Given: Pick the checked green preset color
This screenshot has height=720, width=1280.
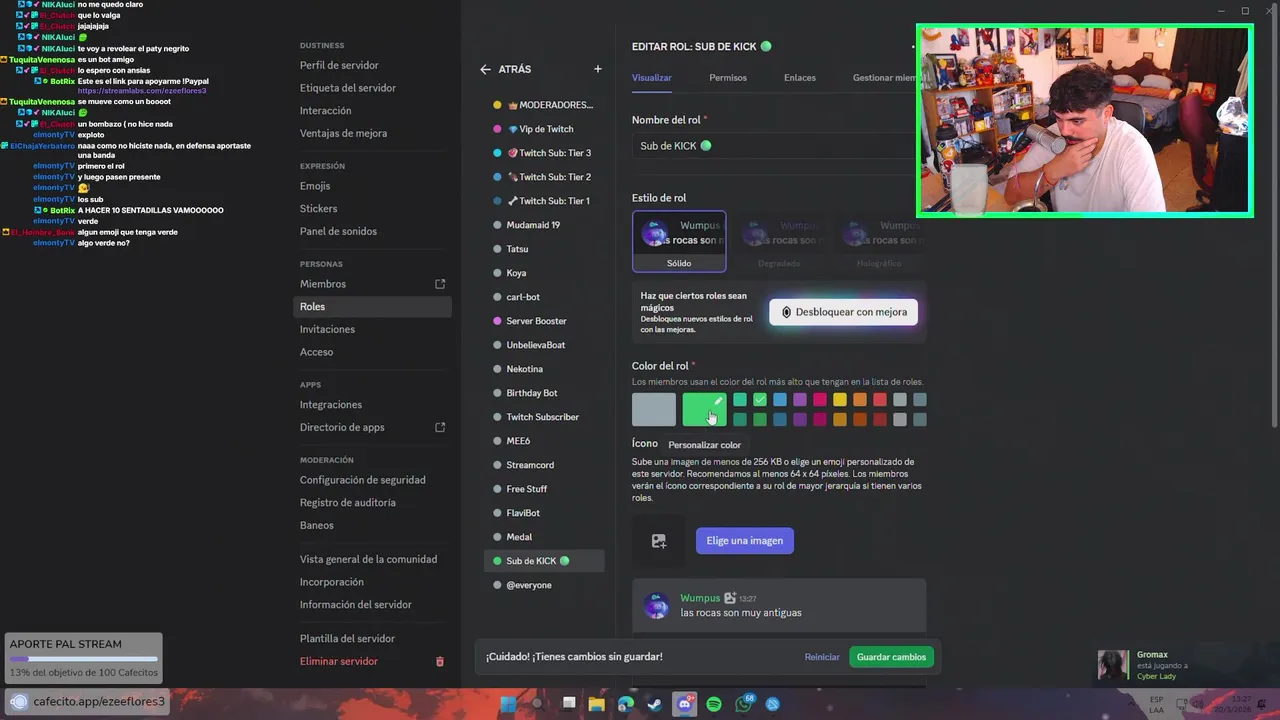Looking at the screenshot, I should coord(760,400).
